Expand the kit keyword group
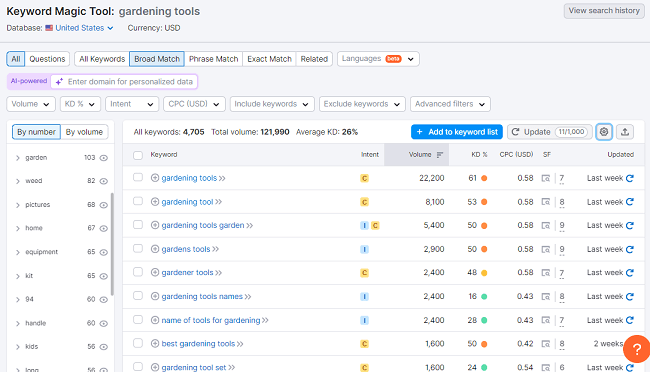The image size is (650, 372). point(18,276)
